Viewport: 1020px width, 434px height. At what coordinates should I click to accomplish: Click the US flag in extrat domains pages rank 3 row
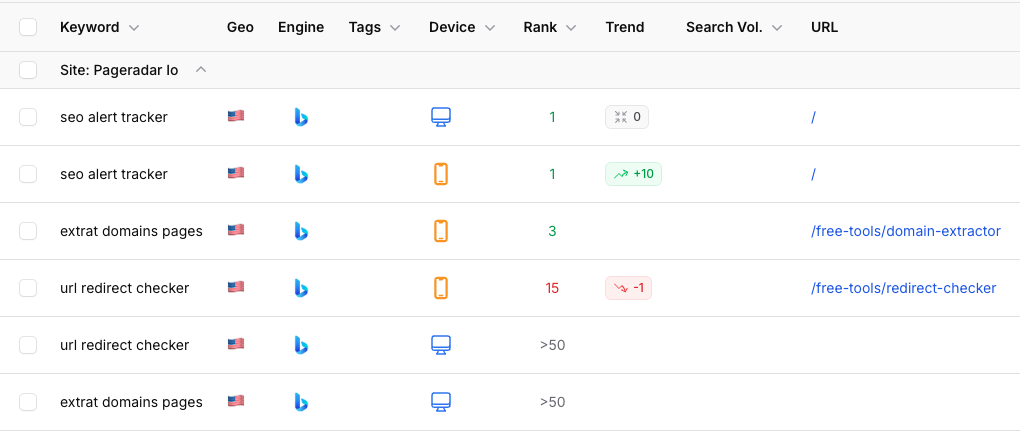coord(235,230)
